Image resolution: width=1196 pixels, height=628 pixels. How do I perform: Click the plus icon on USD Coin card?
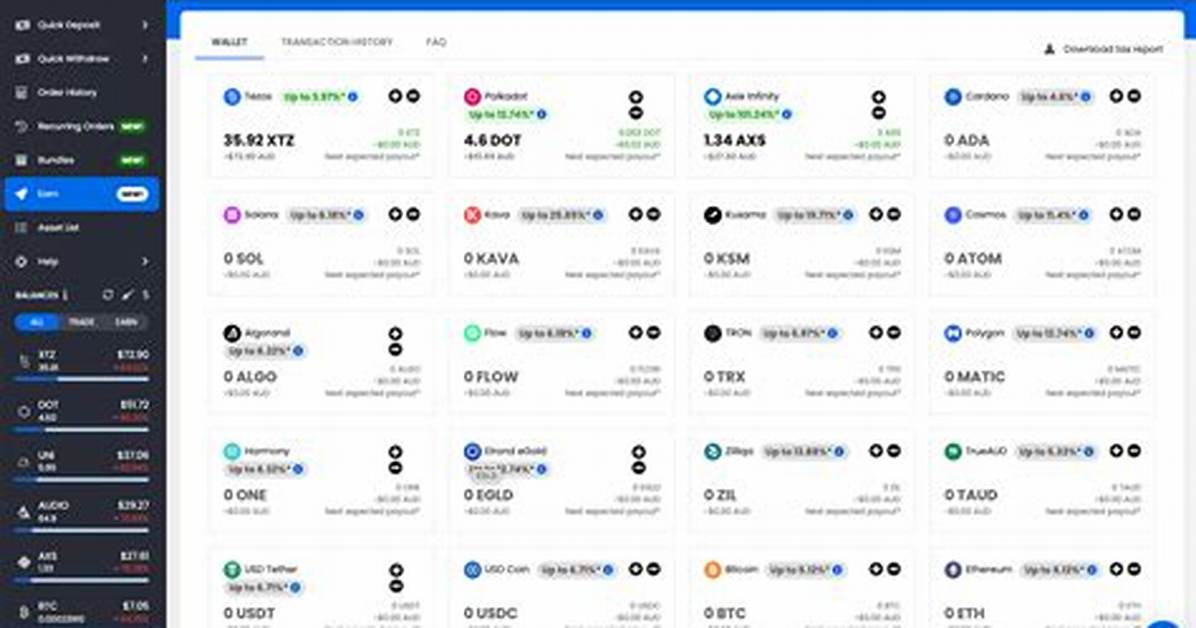tap(635, 569)
